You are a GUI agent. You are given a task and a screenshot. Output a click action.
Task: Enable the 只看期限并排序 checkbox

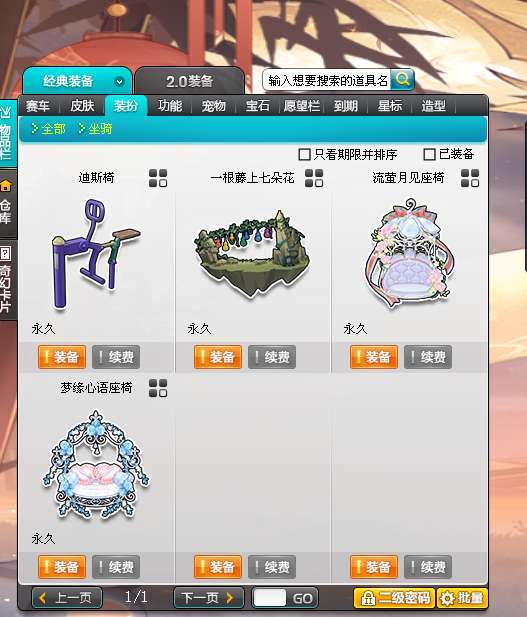tap(304, 154)
